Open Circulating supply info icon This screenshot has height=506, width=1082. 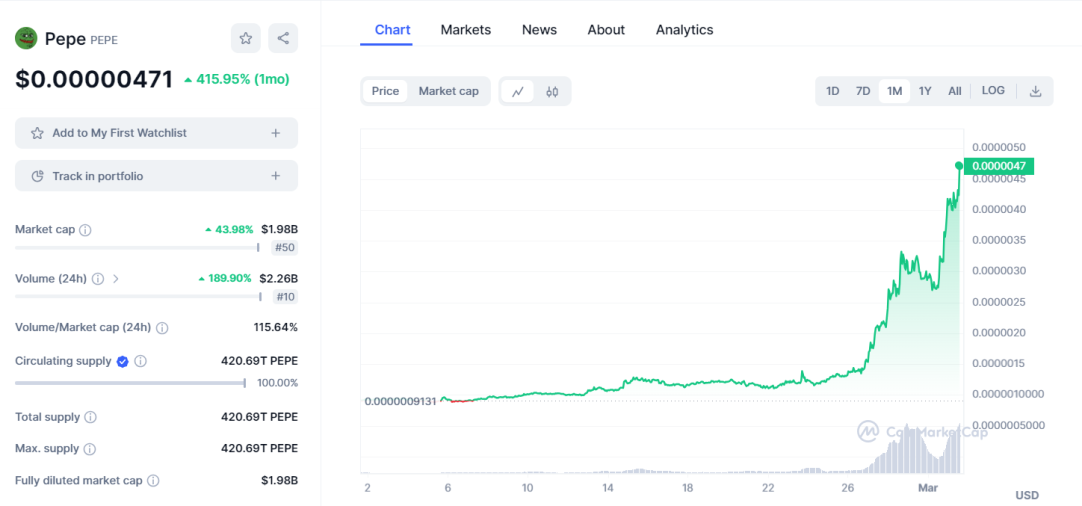[140, 361]
